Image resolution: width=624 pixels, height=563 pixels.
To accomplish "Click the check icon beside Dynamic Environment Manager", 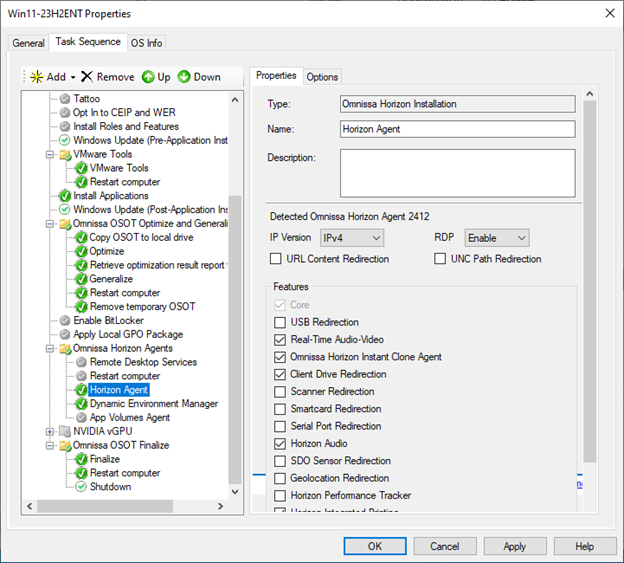I will (x=81, y=404).
